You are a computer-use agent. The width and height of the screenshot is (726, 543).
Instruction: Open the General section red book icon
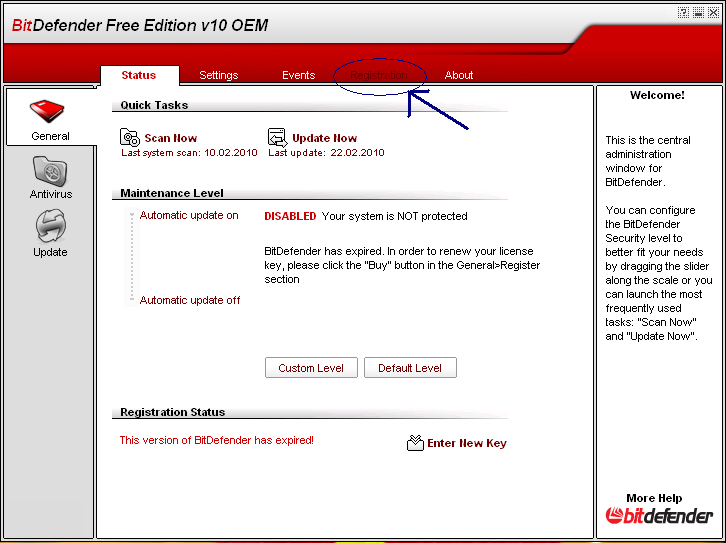[47, 112]
